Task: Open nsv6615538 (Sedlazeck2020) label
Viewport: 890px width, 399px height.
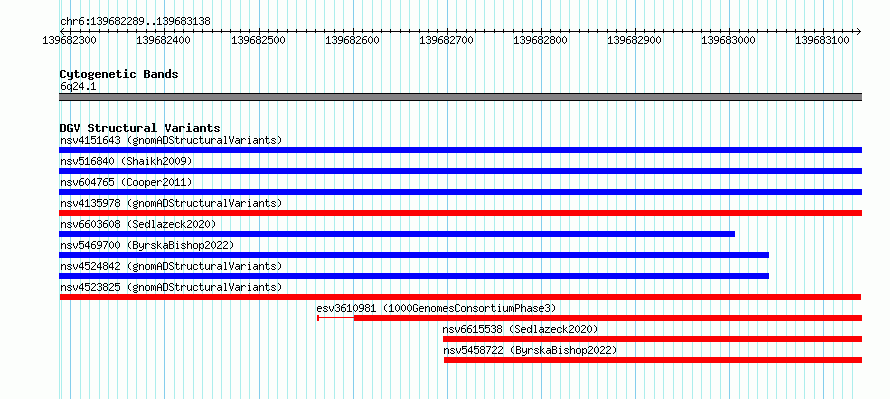Action: [520, 329]
